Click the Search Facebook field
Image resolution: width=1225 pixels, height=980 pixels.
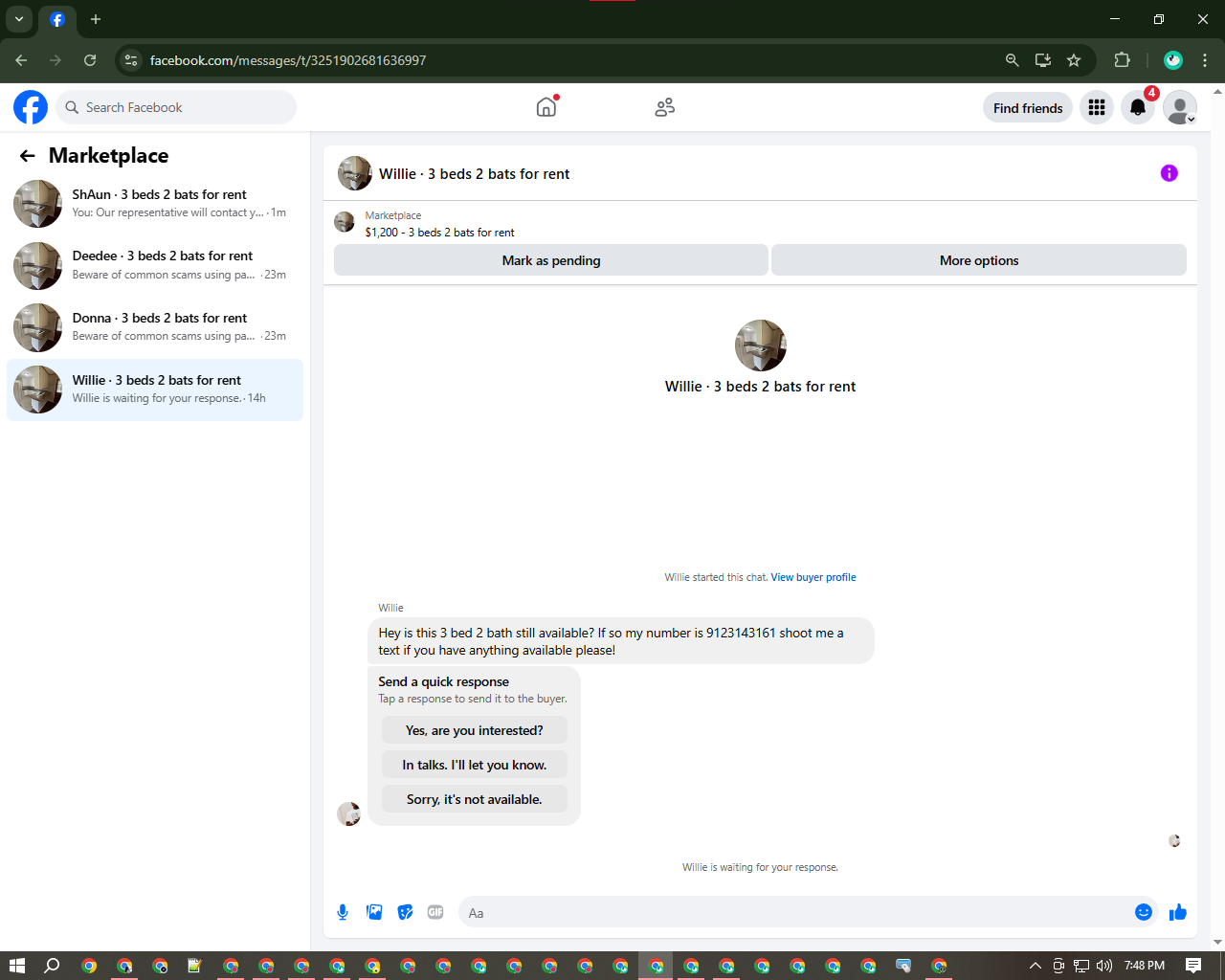[x=176, y=107]
